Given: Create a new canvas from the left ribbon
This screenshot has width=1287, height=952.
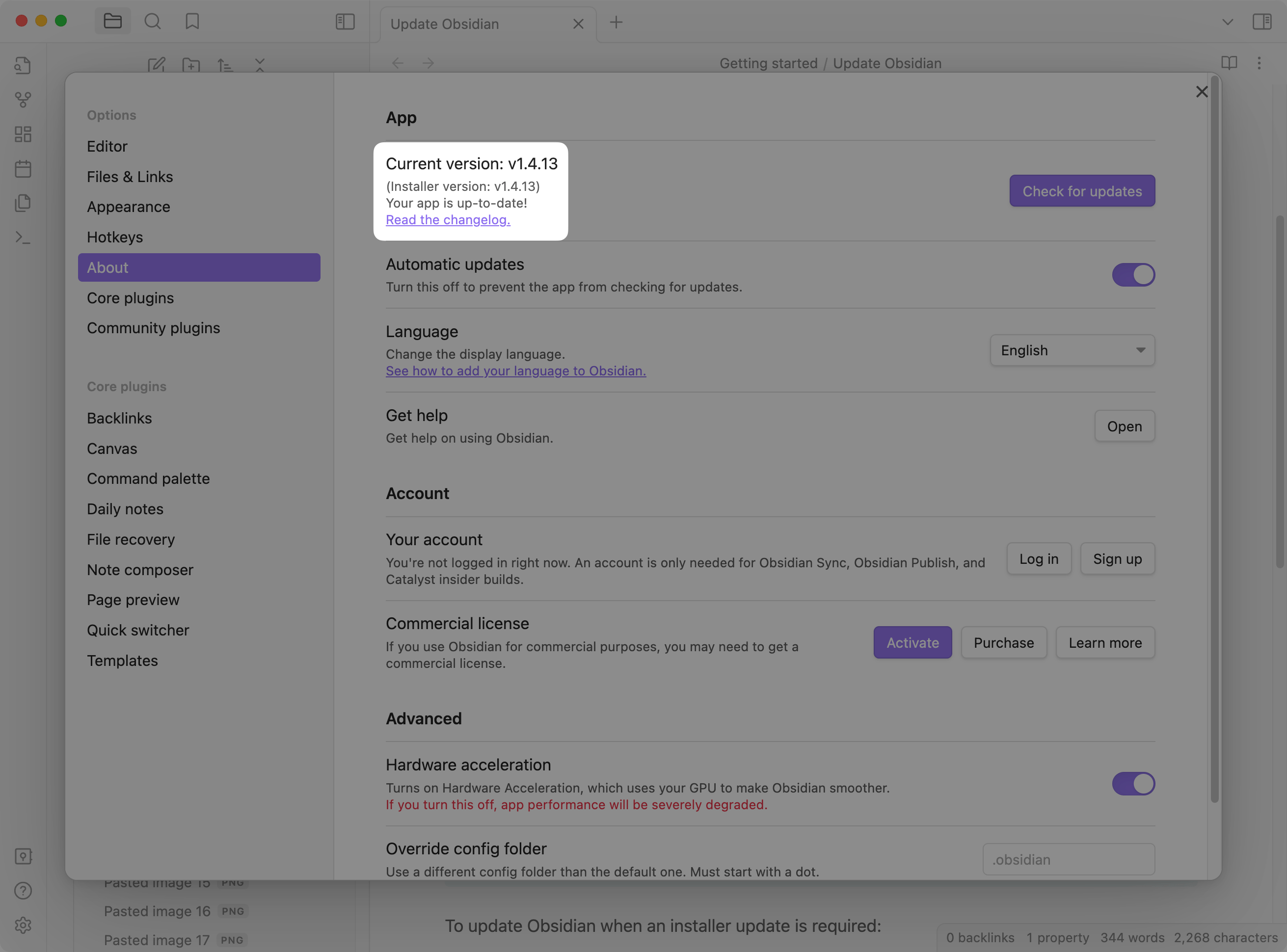Looking at the screenshot, I should 23,134.
